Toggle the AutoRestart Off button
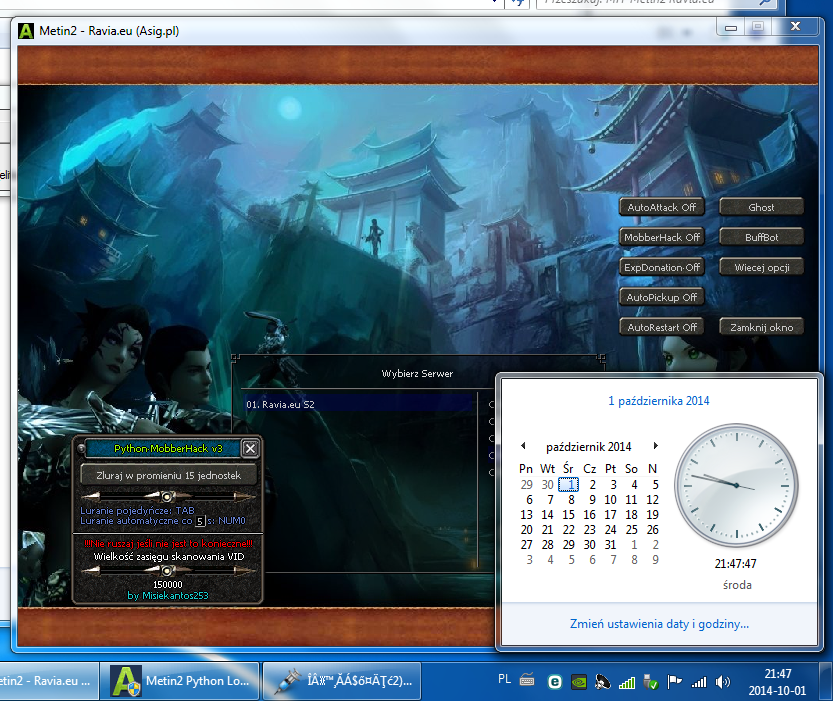Image resolution: width=833 pixels, height=701 pixels. (x=661, y=327)
